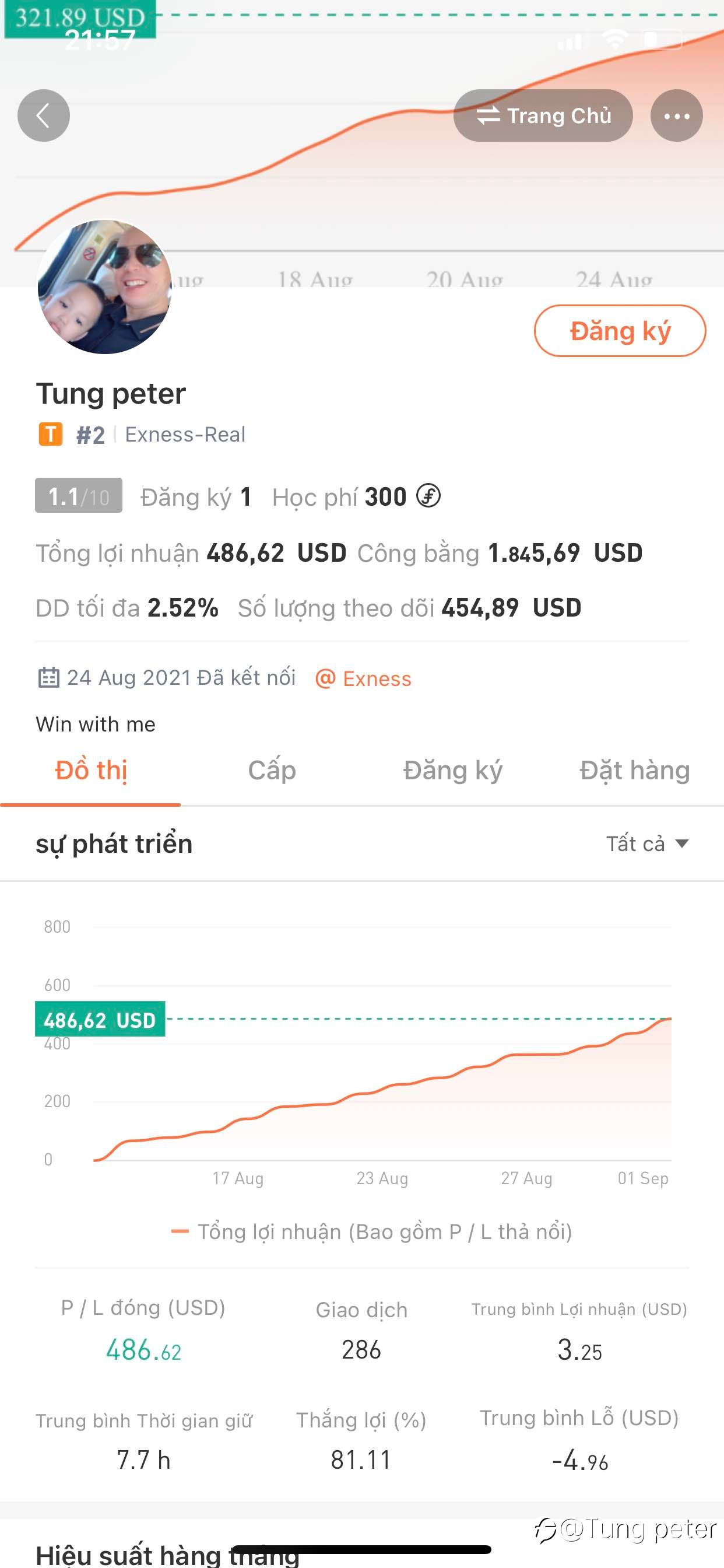This screenshot has width=724, height=1568.
Task: Tap the calendar icon beside 24 Aug 2021
Action: 48,677
